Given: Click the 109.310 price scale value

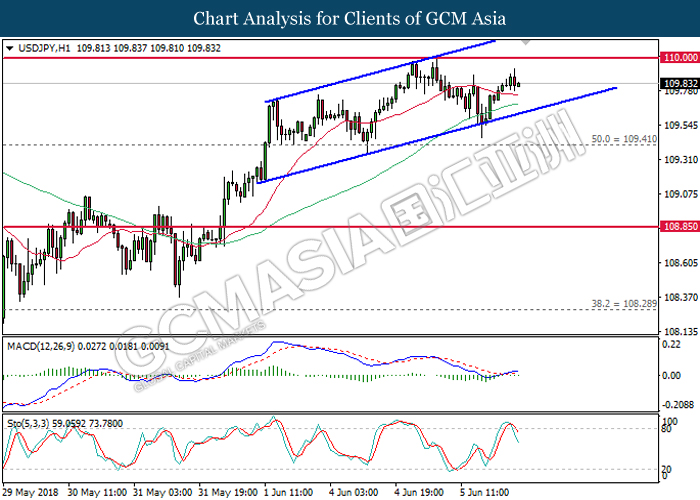Looking at the screenshot, I should click(x=681, y=159).
